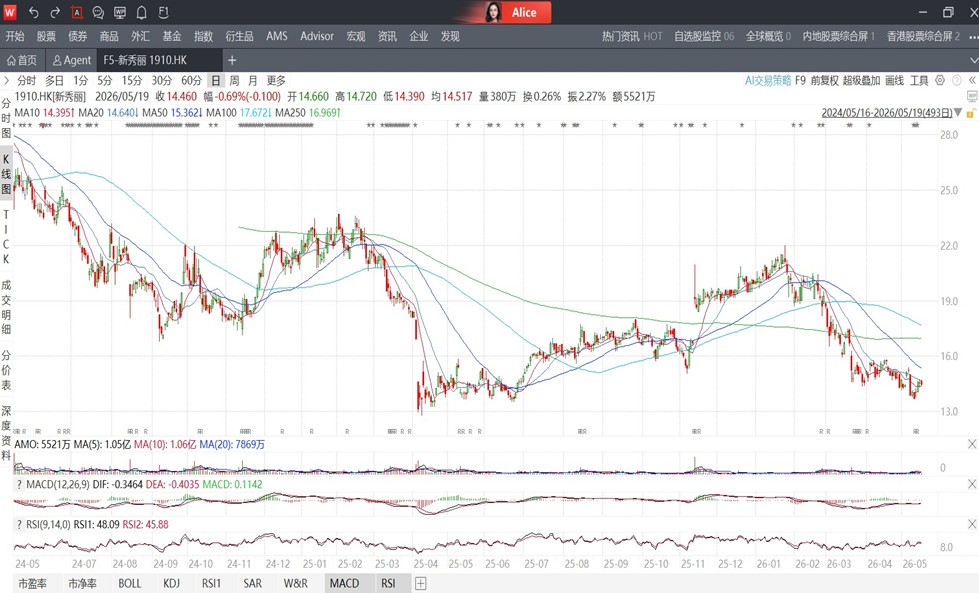Add new indicator with plus box
979x593 pixels.
[420, 583]
